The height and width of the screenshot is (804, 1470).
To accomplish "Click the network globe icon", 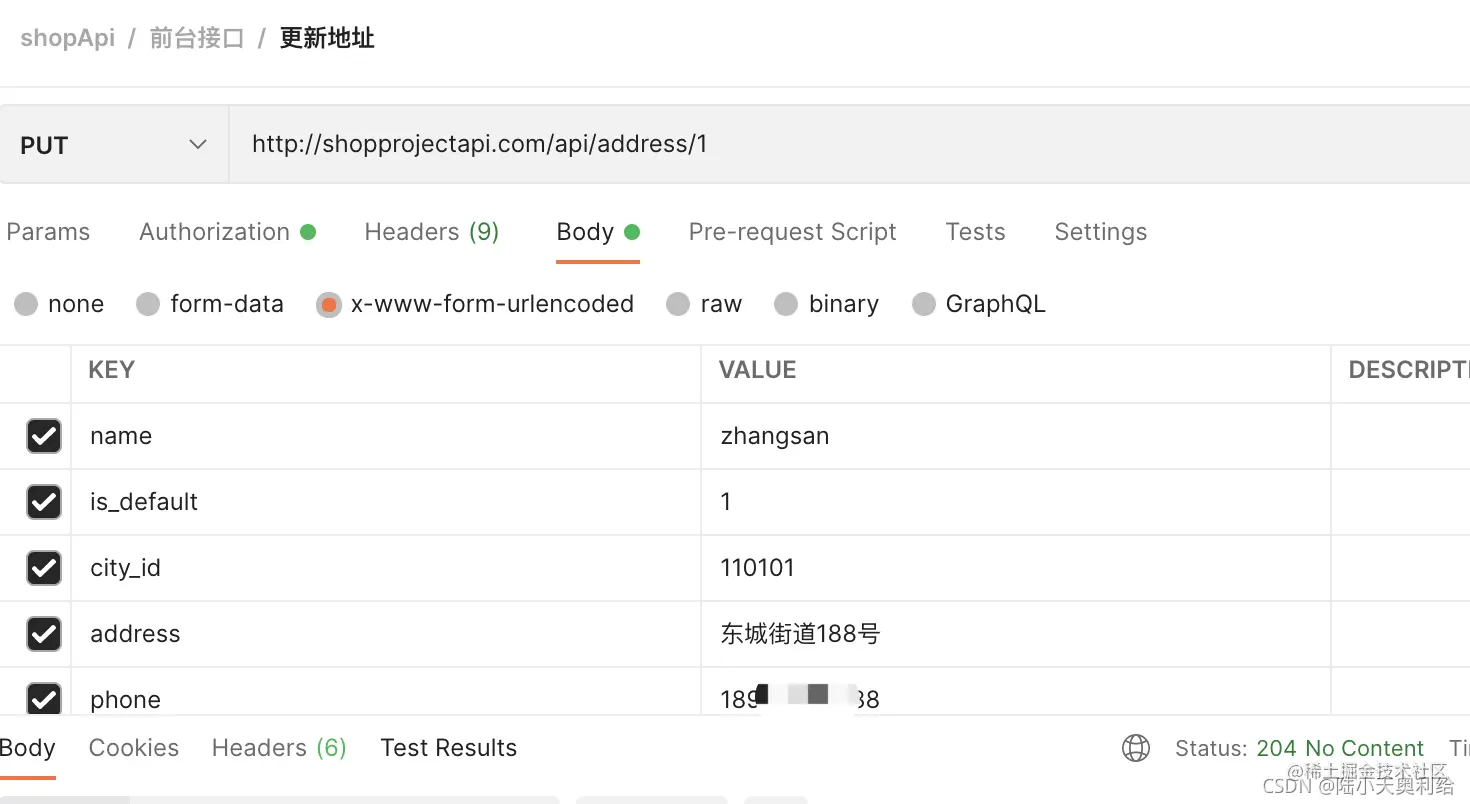I will pyautogui.click(x=1136, y=748).
